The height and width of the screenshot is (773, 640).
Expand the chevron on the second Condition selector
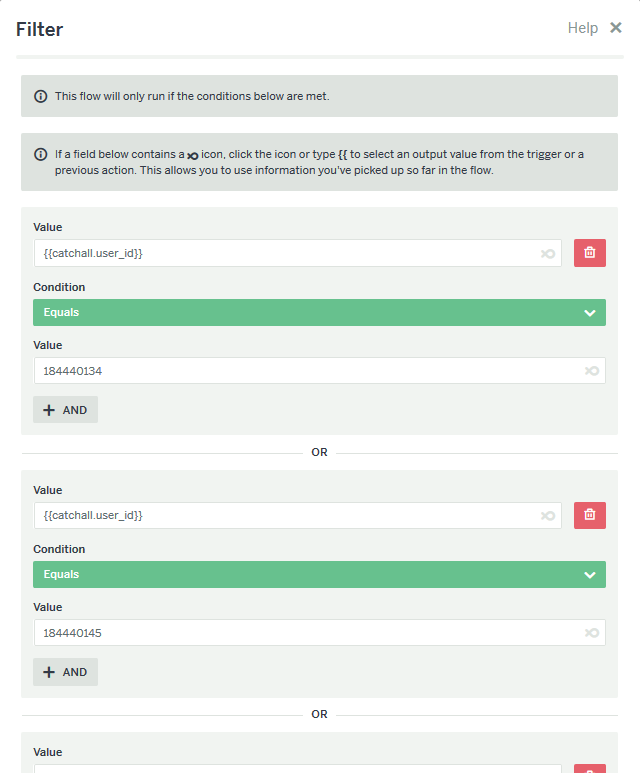pos(590,575)
